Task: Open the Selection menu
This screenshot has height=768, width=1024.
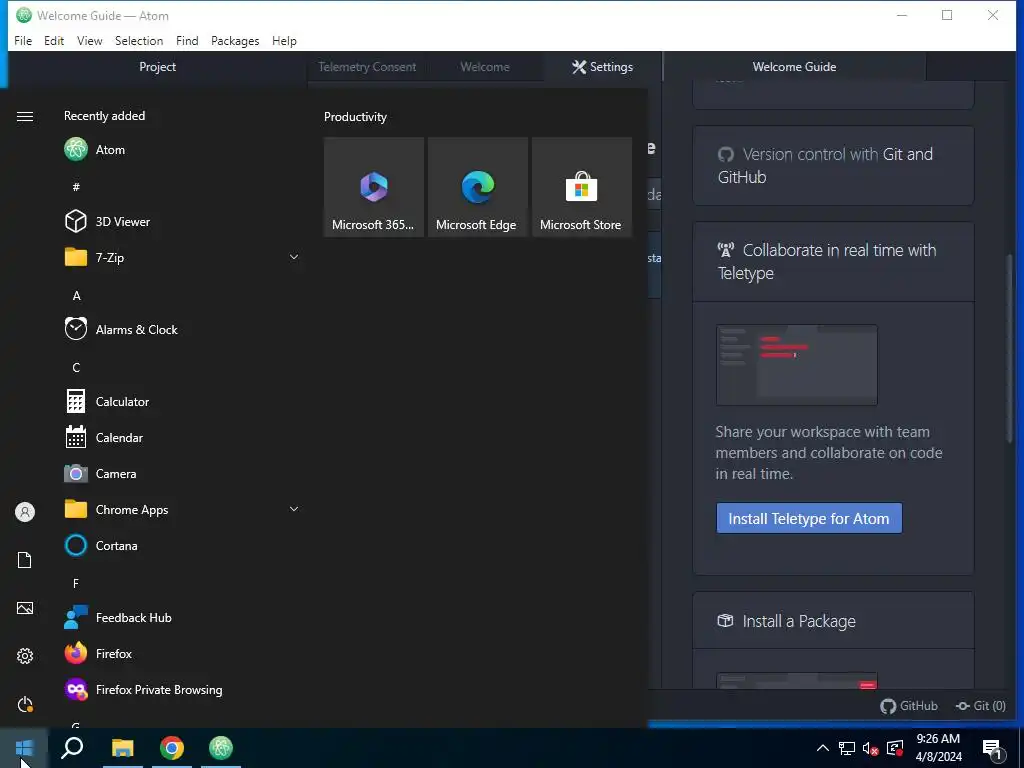Action: (139, 40)
